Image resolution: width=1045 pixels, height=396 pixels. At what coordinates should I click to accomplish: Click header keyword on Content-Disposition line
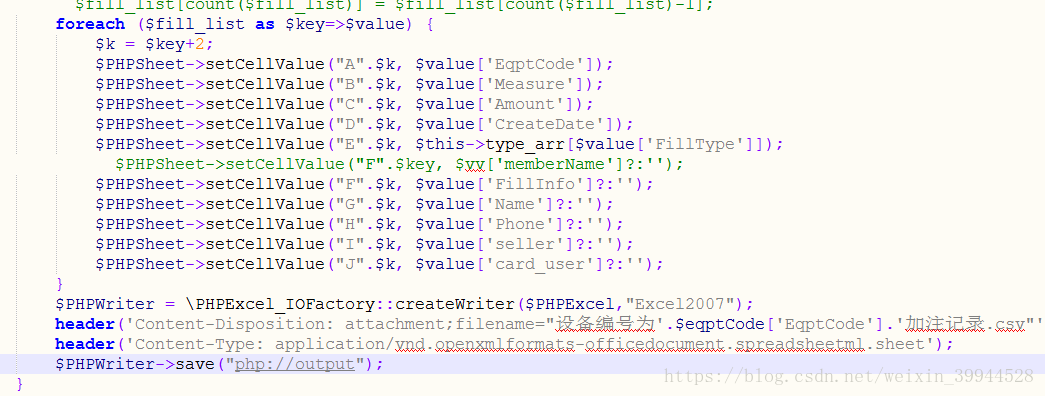click(x=85, y=325)
